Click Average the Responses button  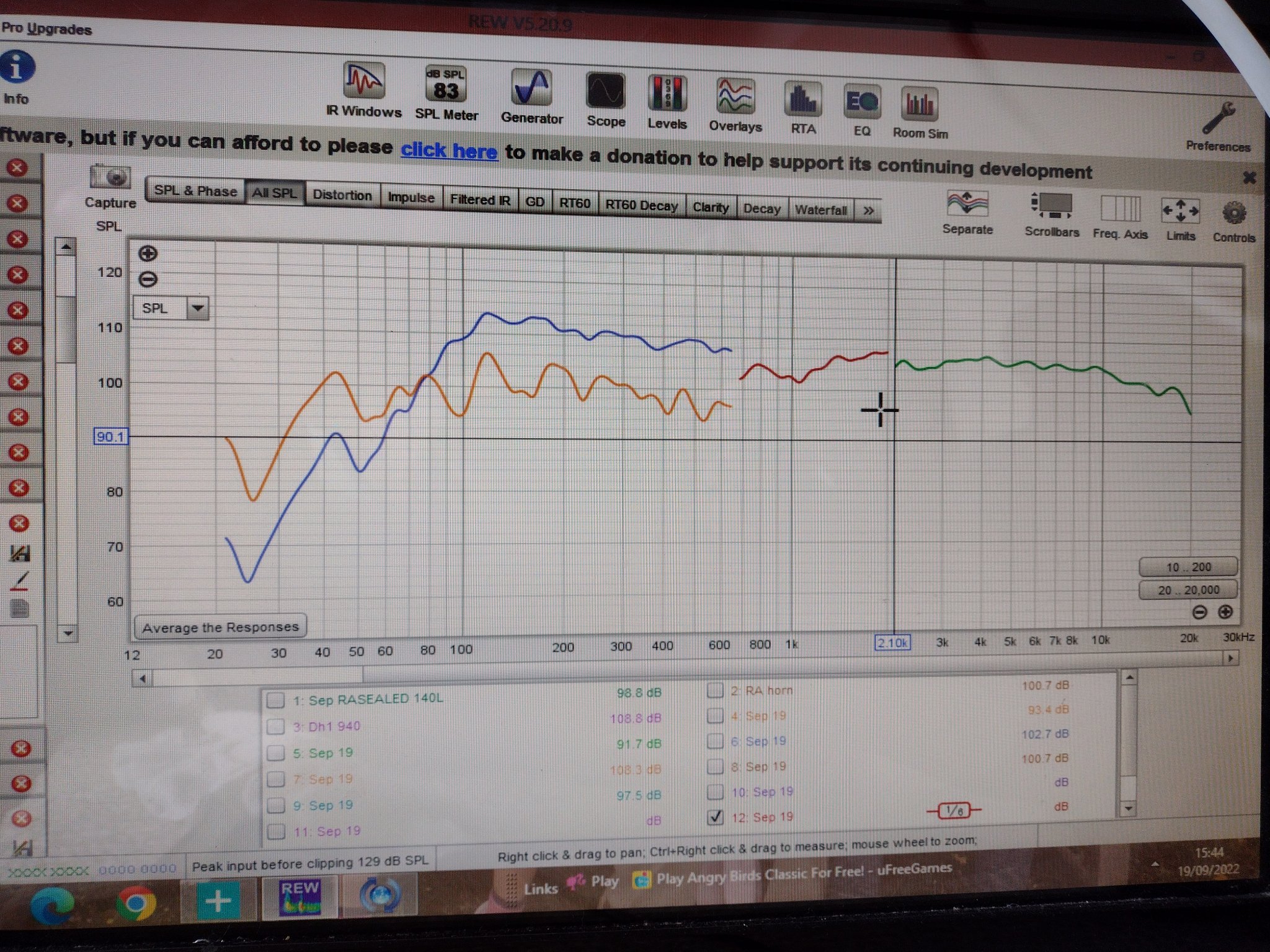(220, 627)
